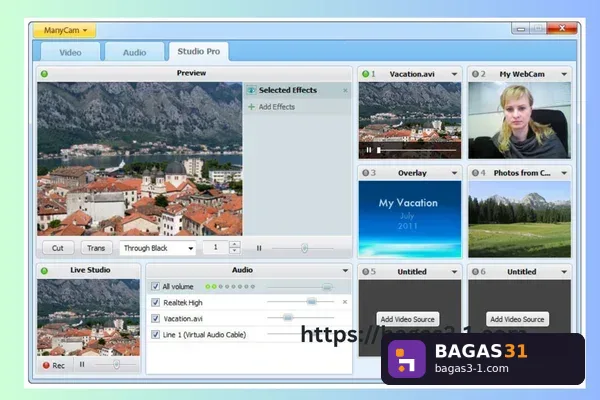Activate source 4 gray indicator
This screenshot has width=600, height=400.
point(475,173)
